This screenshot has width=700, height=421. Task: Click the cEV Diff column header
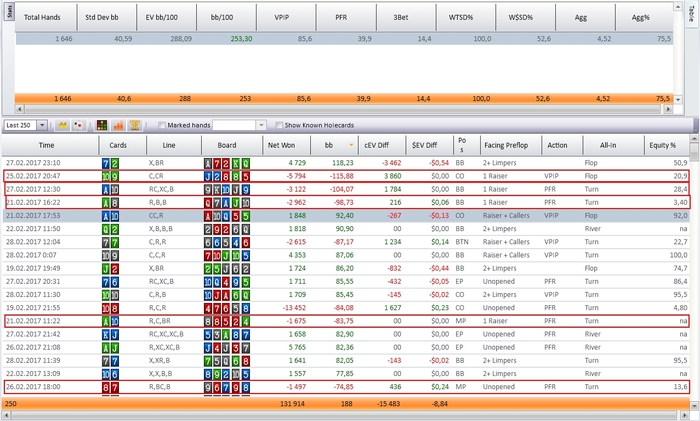[x=382, y=145]
